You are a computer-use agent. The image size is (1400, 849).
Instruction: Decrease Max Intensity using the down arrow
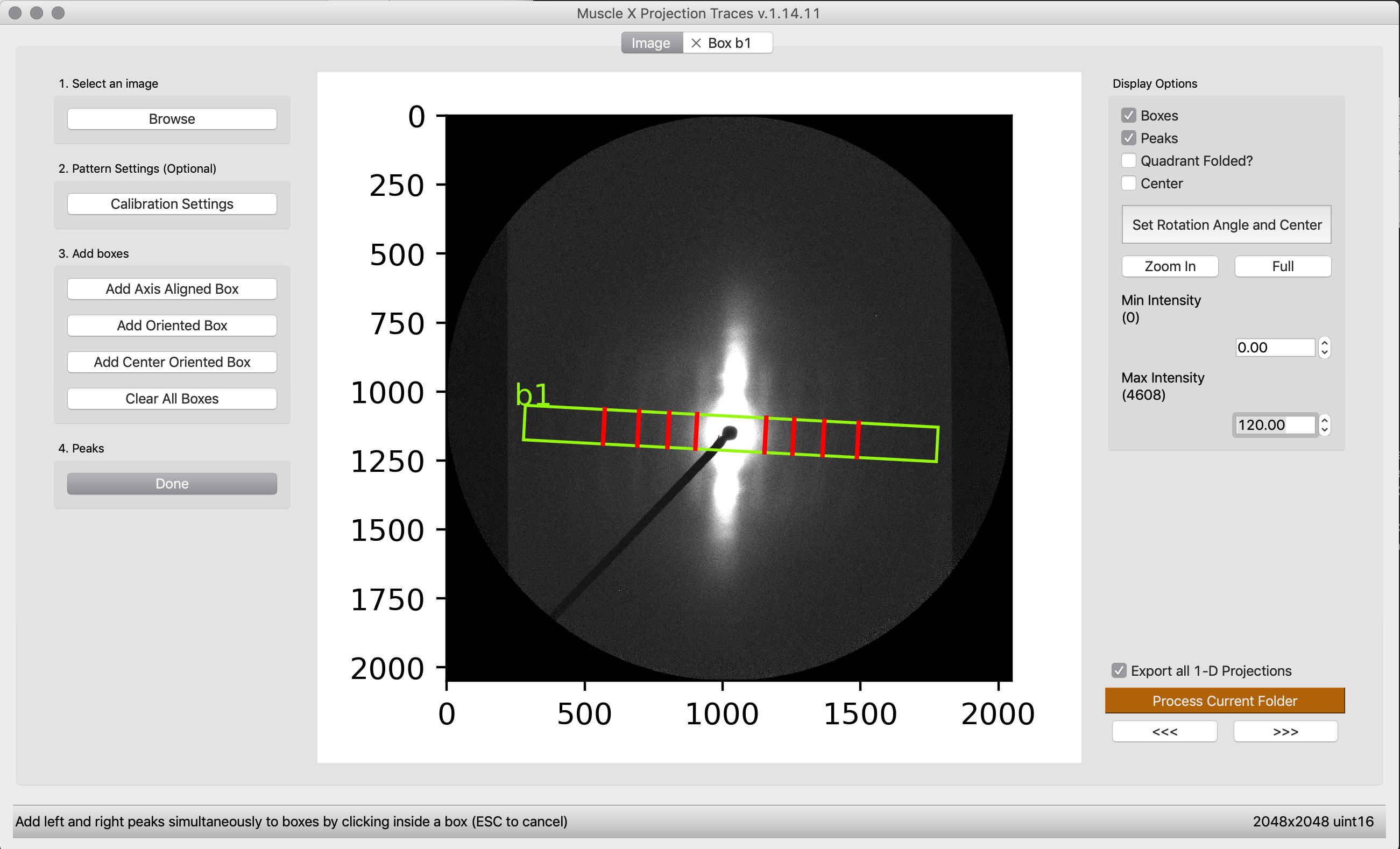tap(1325, 430)
